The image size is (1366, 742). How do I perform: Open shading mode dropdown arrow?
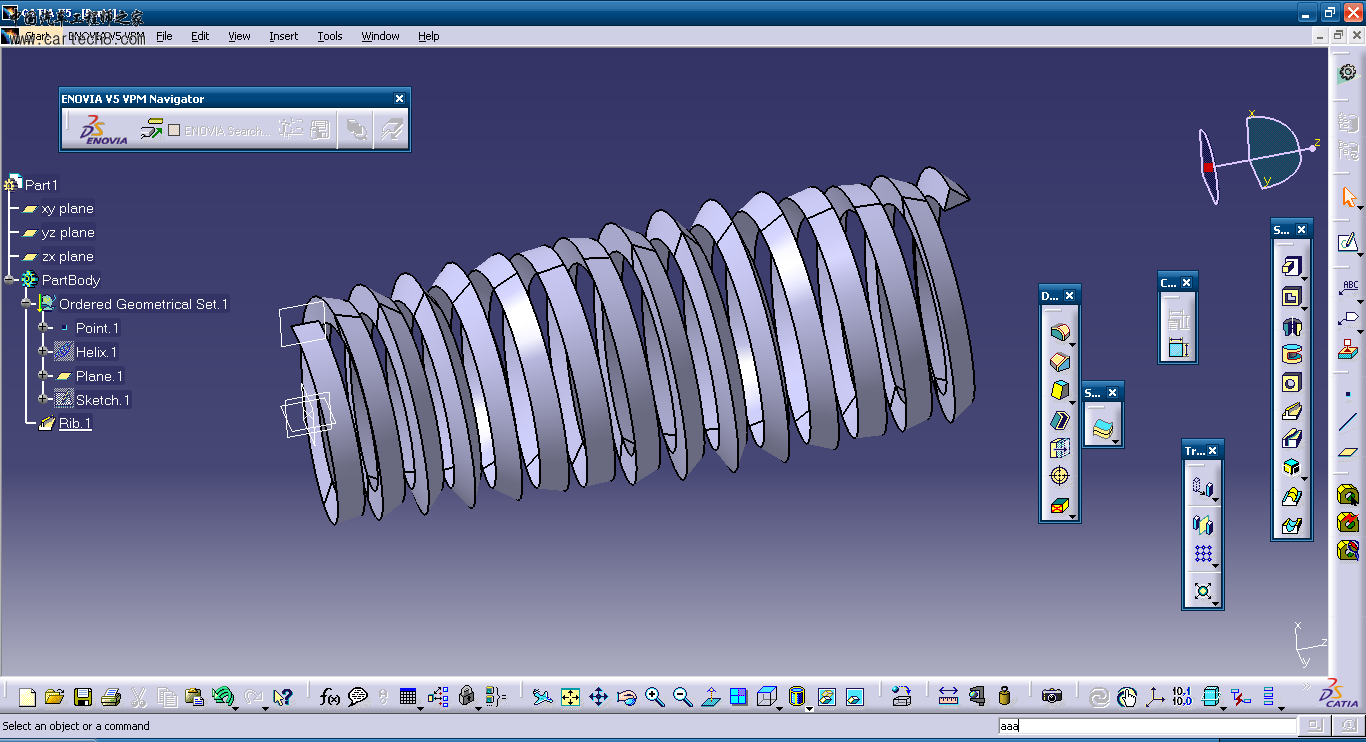[x=809, y=707]
